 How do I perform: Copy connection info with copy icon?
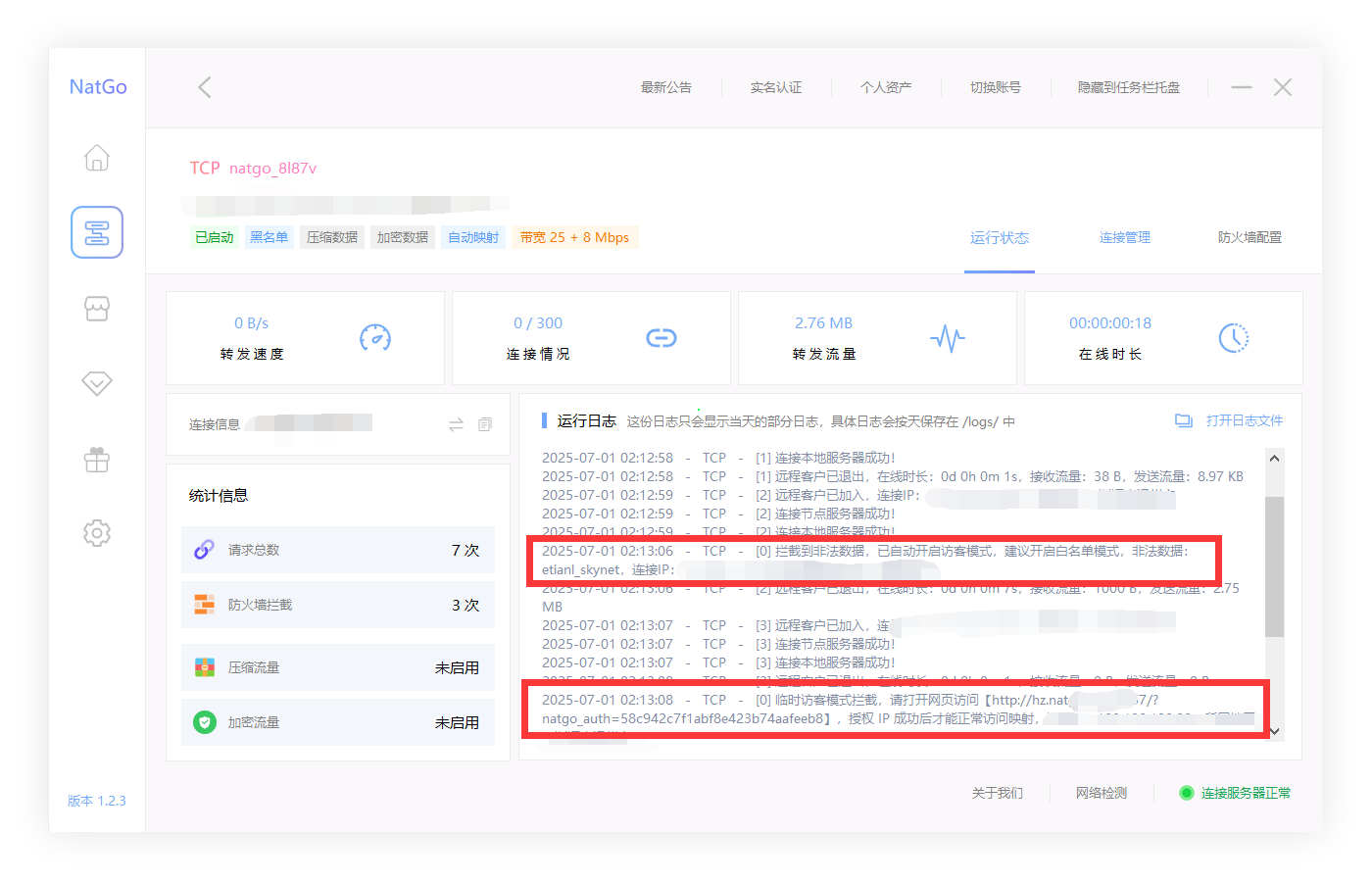(485, 424)
